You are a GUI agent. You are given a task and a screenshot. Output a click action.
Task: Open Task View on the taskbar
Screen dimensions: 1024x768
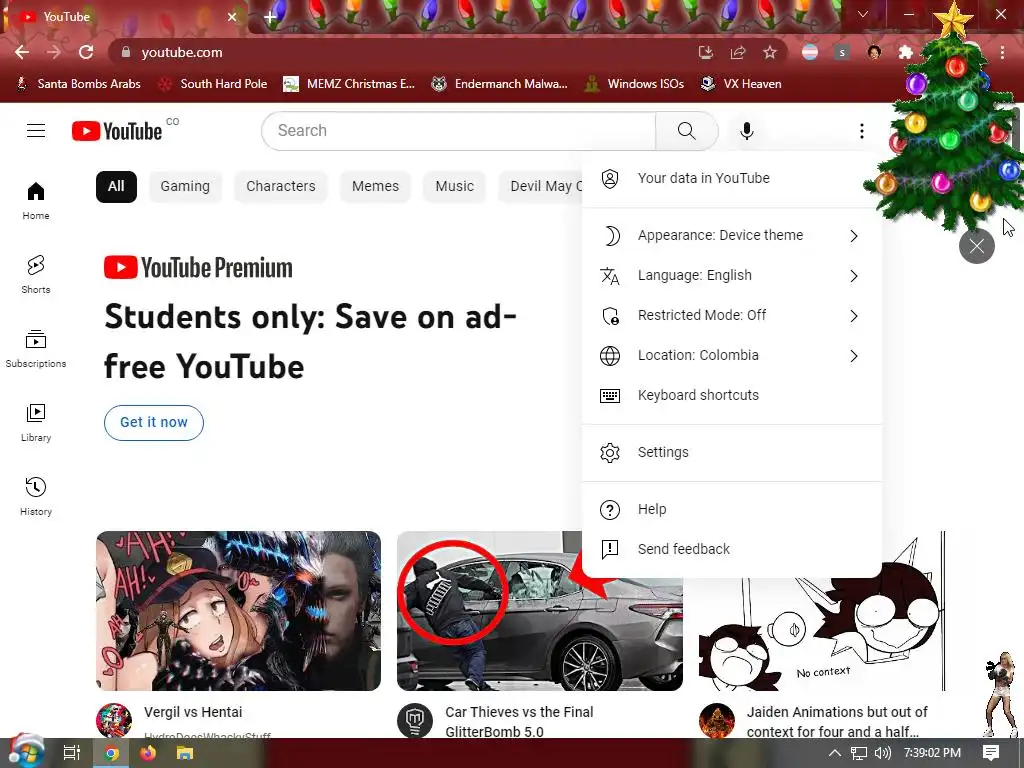(72, 753)
